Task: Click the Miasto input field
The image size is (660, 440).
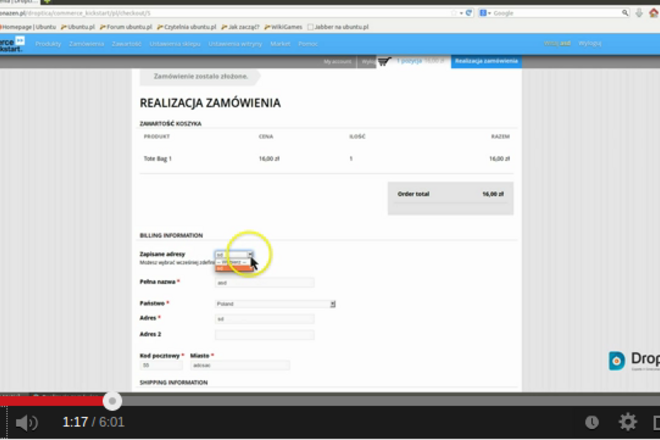Action: pyautogui.click(x=240, y=365)
